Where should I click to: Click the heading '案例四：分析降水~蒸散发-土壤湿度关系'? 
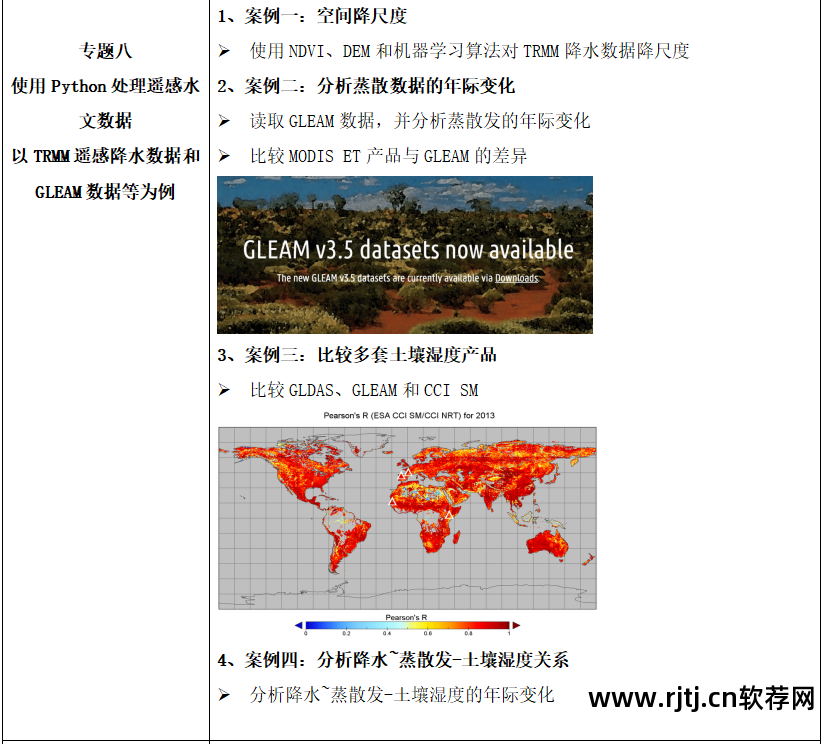click(406, 659)
